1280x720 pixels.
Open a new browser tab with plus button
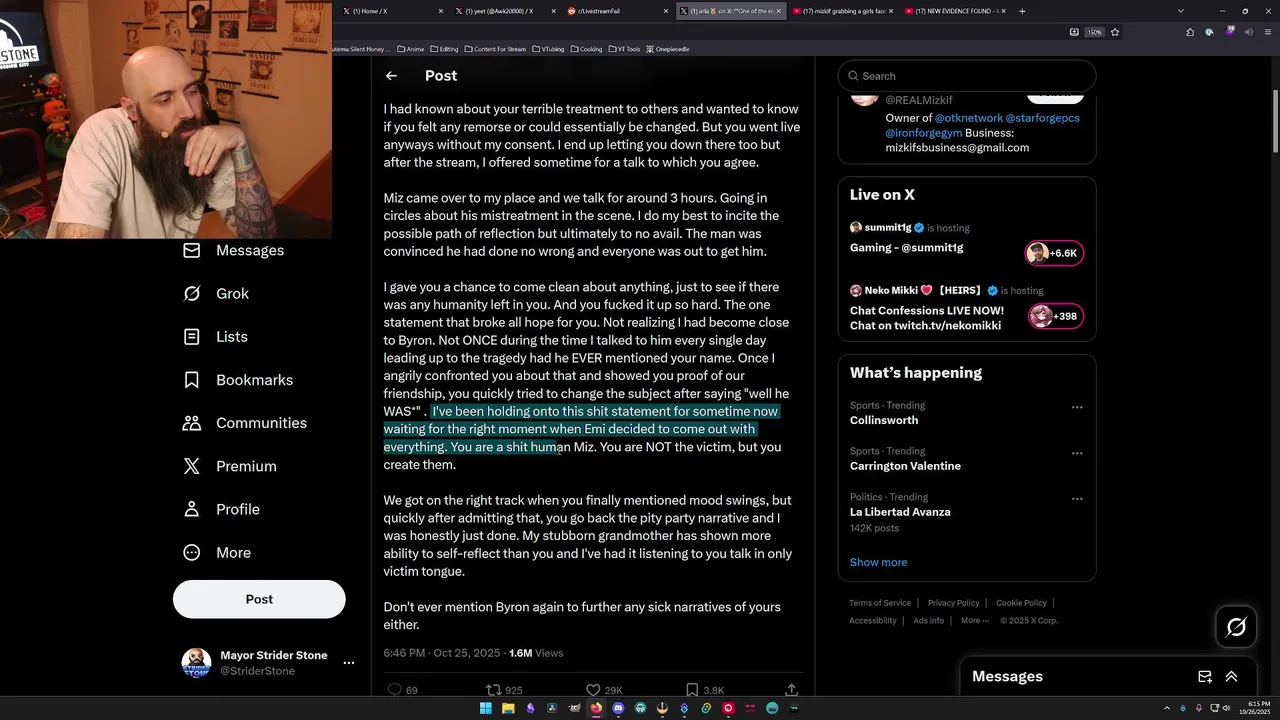(1022, 11)
